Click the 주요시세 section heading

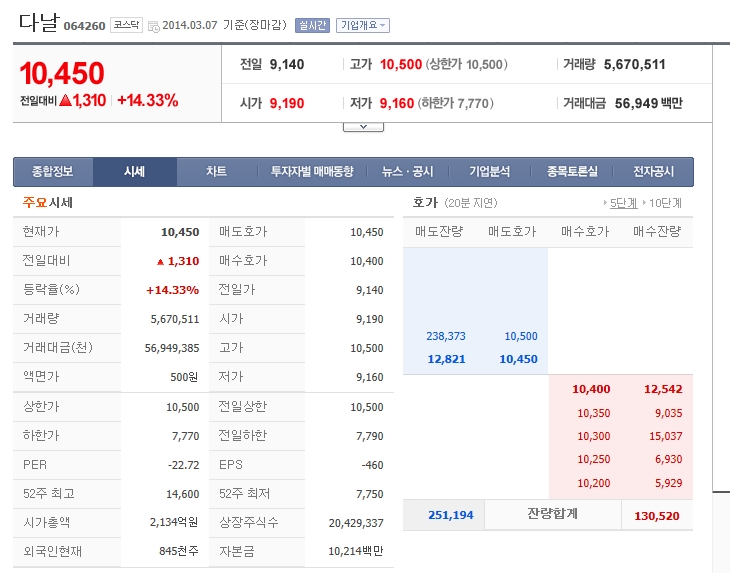coord(47,202)
